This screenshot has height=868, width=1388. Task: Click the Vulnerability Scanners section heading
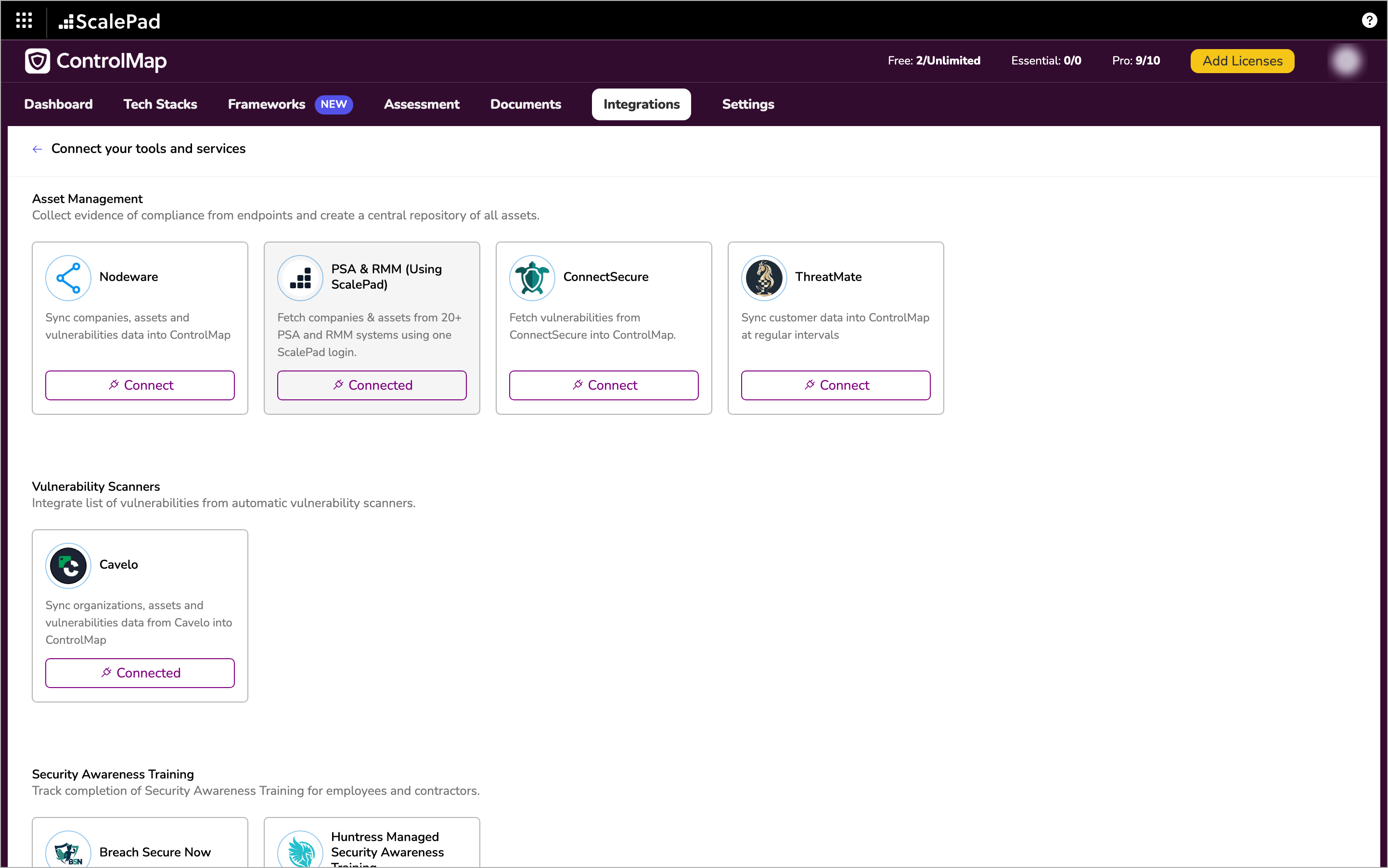[96, 487]
